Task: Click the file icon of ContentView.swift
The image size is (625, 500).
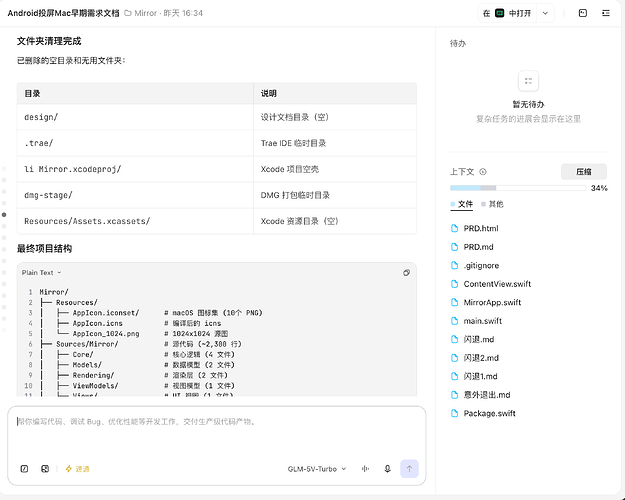Action: [454, 284]
